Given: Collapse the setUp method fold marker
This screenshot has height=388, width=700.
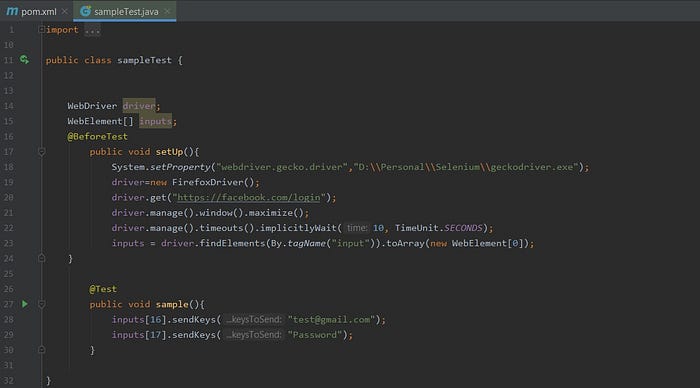Looking at the screenshot, I should pyautogui.click(x=42, y=152).
